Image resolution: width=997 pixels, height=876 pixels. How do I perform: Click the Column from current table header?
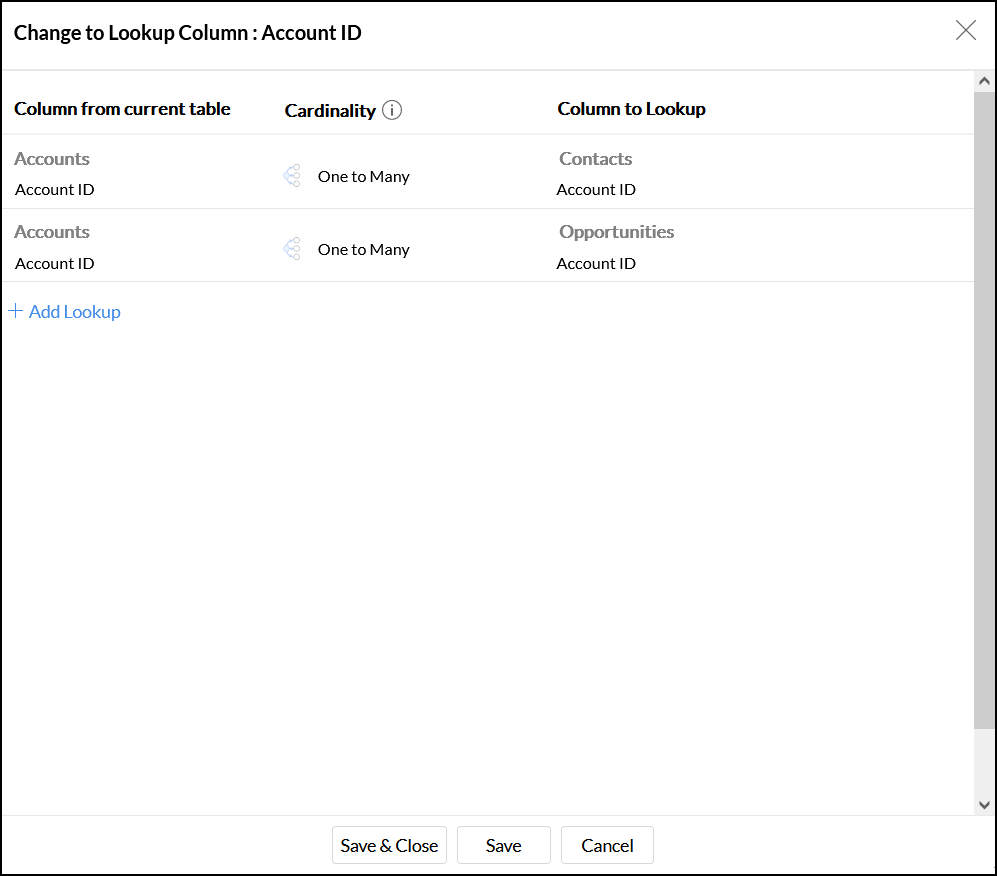coord(122,109)
